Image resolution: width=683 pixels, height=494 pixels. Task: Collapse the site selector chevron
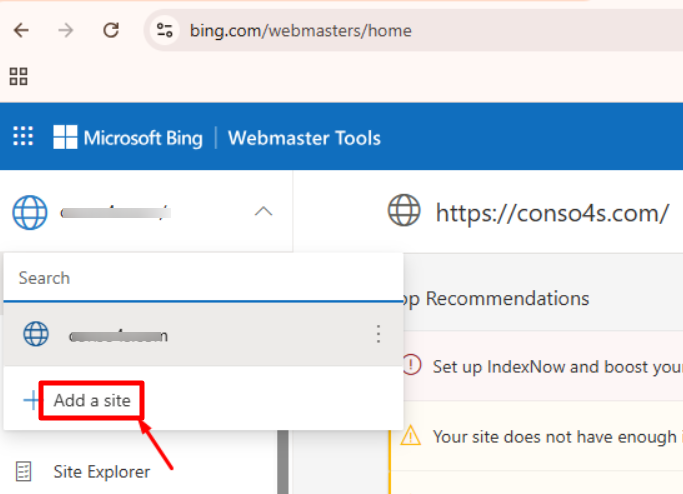click(263, 211)
